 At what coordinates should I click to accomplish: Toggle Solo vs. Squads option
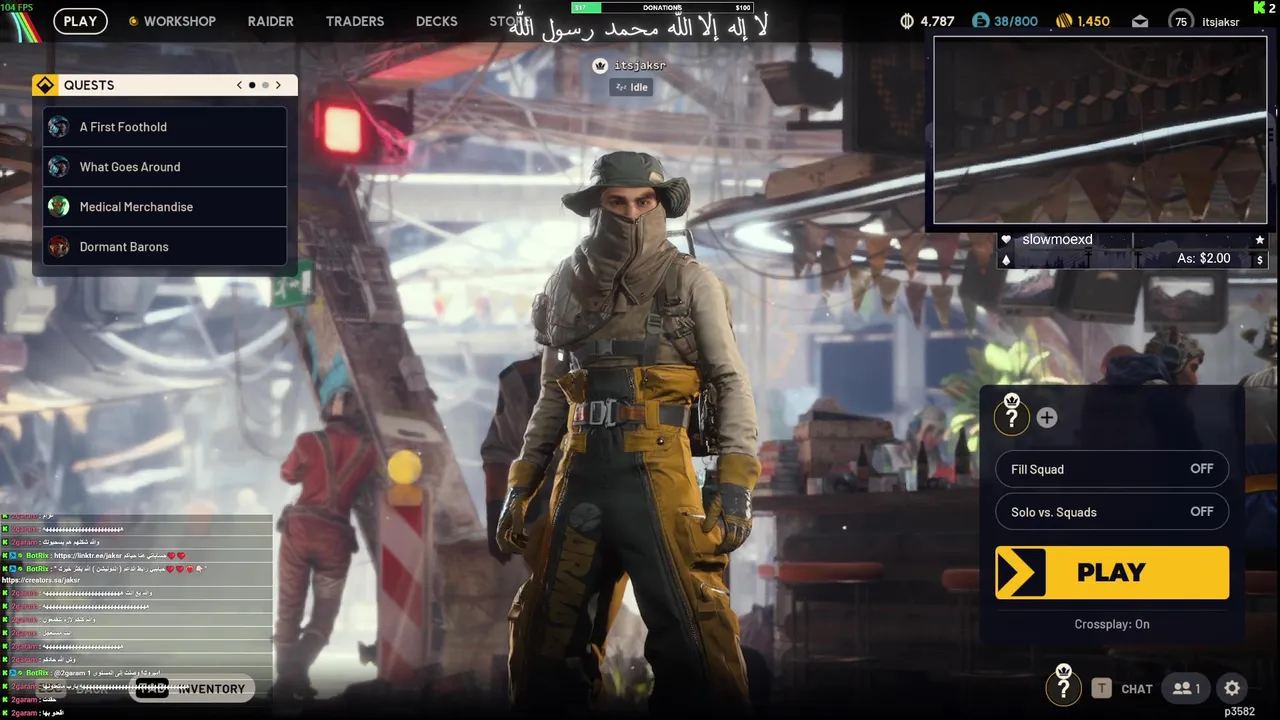[x=1112, y=512]
